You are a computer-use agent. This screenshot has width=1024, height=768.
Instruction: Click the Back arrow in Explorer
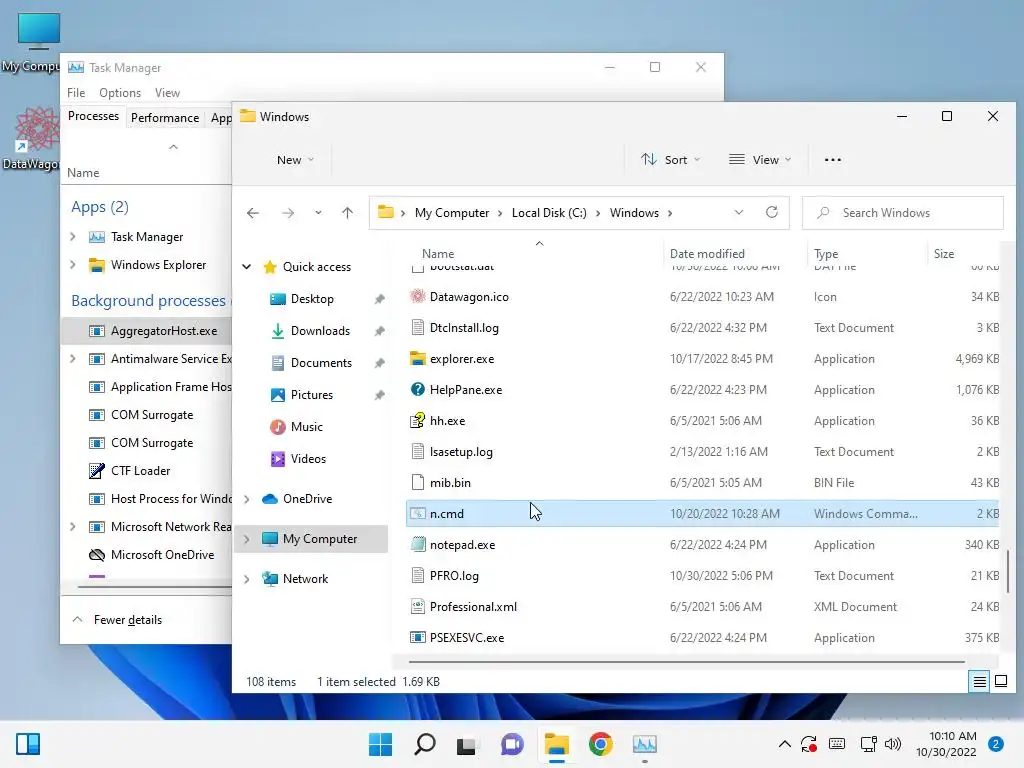pos(253,213)
